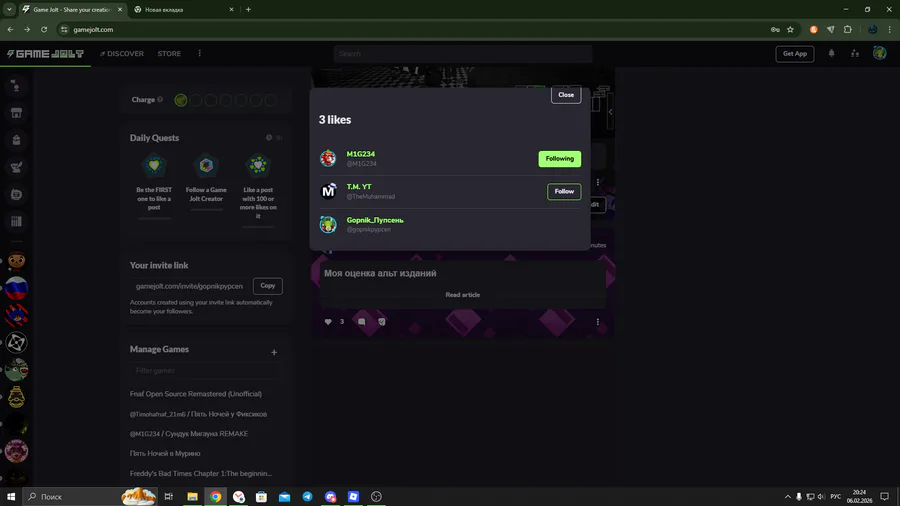Like the post with the heart icon
The image size is (900, 506).
pos(328,322)
